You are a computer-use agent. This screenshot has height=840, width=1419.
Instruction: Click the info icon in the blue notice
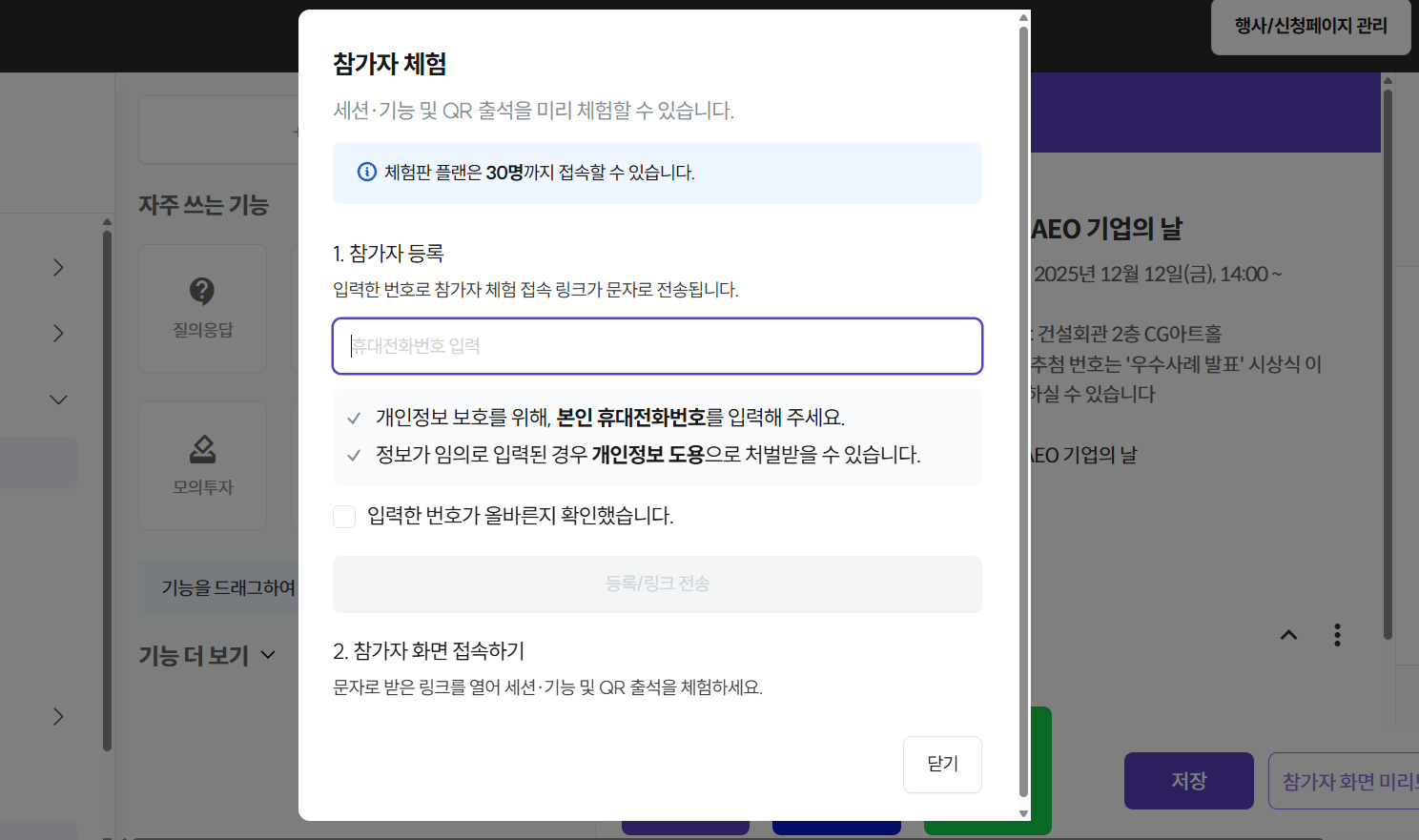(x=366, y=172)
